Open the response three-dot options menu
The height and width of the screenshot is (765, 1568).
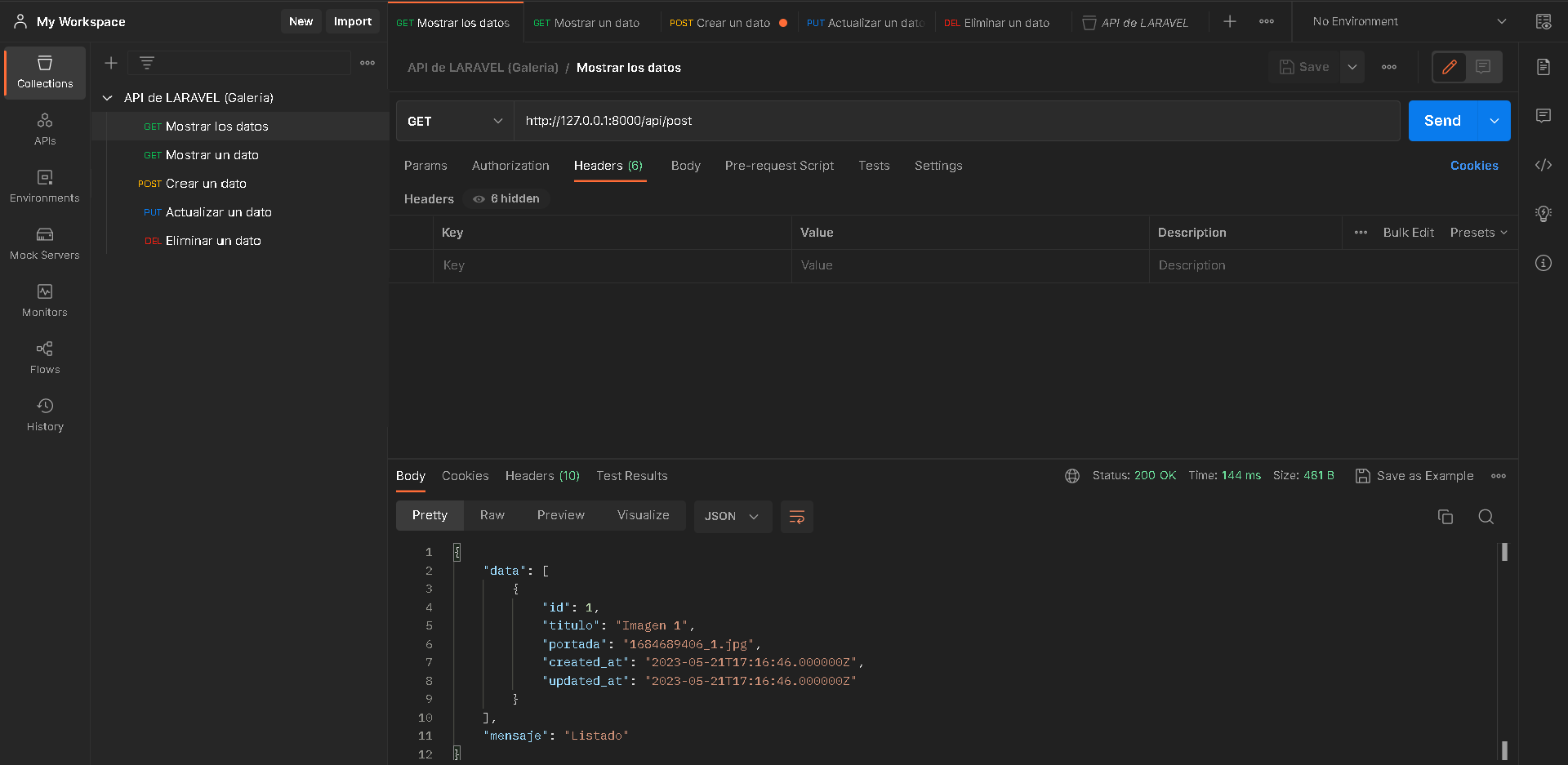point(1499,476)
